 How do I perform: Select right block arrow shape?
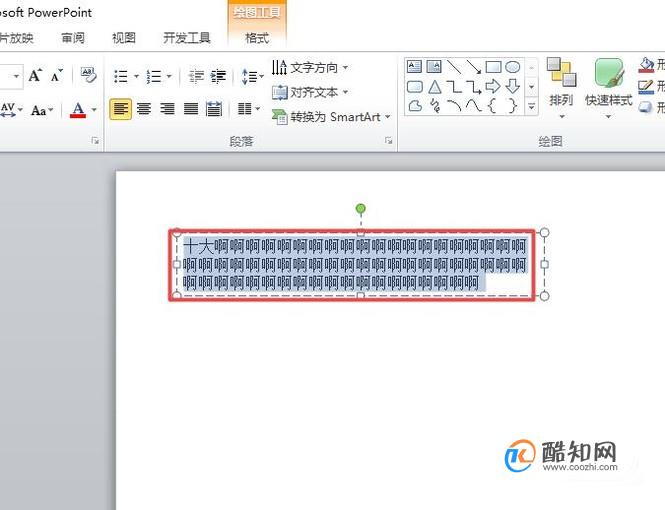tap(493, 86)
